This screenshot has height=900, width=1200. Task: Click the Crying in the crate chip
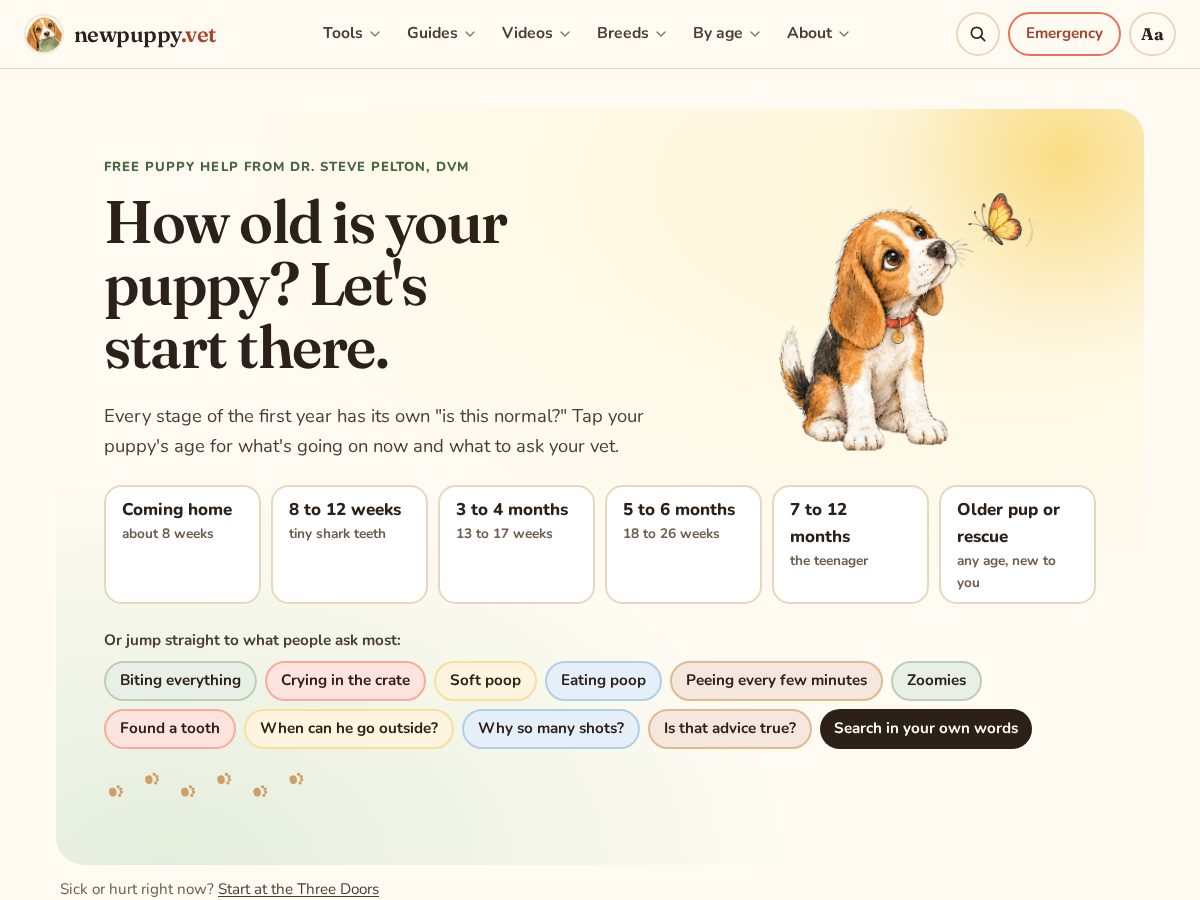(345, 681)
